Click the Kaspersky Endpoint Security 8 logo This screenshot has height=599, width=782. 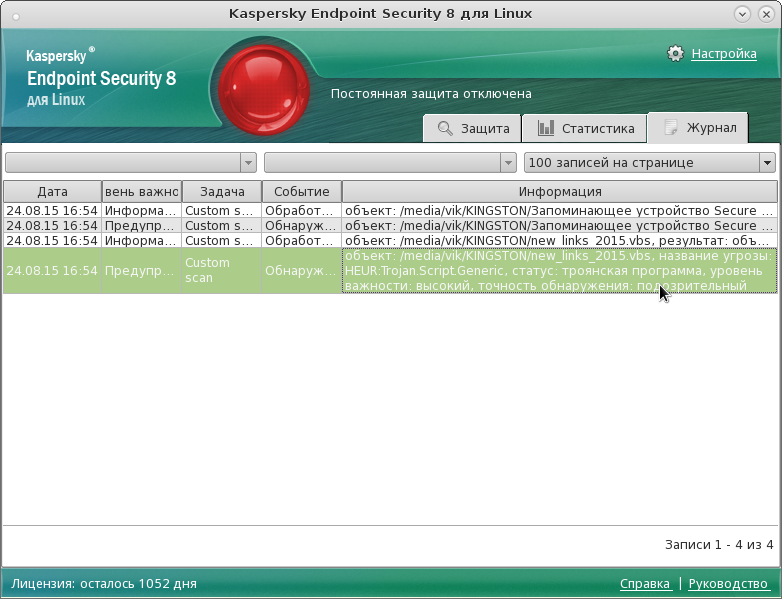pyautogui.click(x=101, y=77)
